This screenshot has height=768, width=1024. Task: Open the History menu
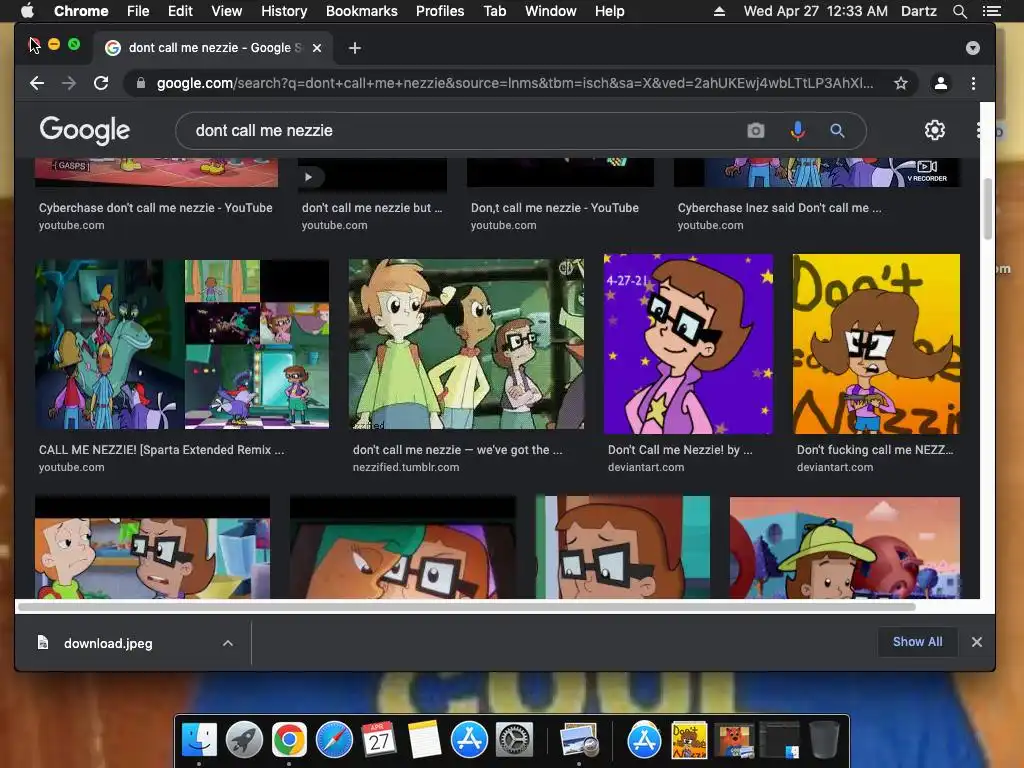[284, 10]
